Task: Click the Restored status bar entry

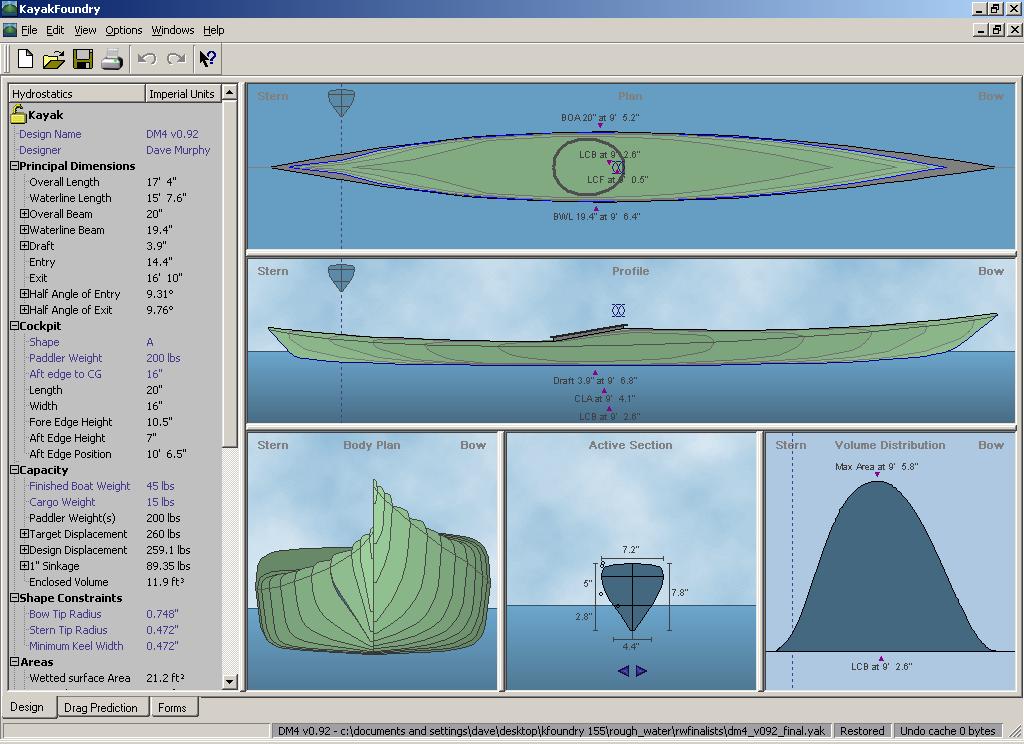Action: coord(862,731)
